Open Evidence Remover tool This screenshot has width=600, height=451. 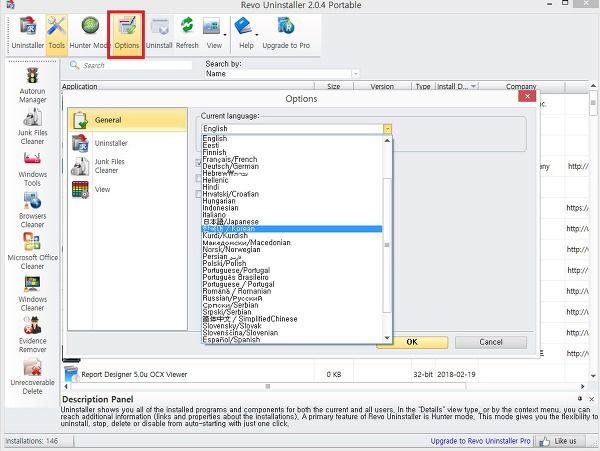(33, 335)
